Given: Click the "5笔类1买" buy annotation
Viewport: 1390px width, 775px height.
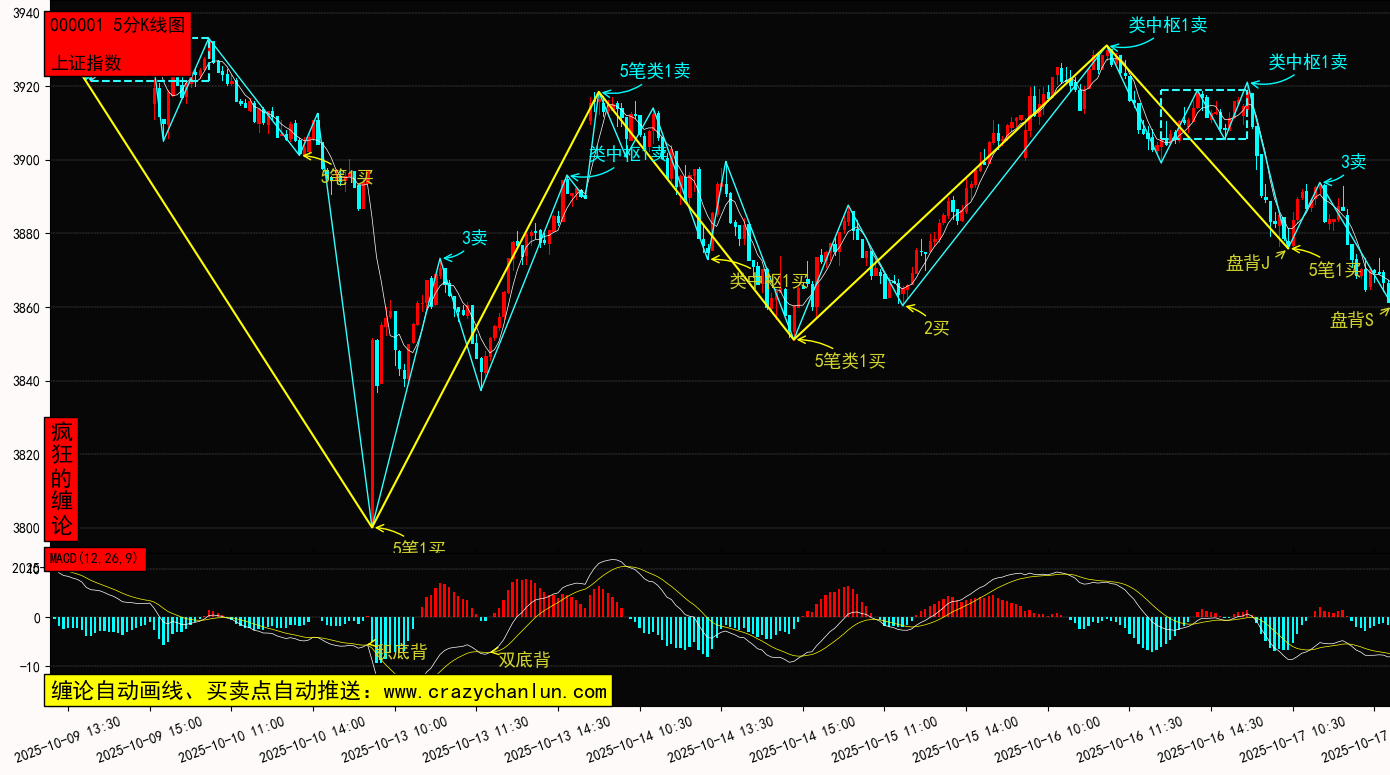Looking at the screenshot, I should (x=850, y=361).
